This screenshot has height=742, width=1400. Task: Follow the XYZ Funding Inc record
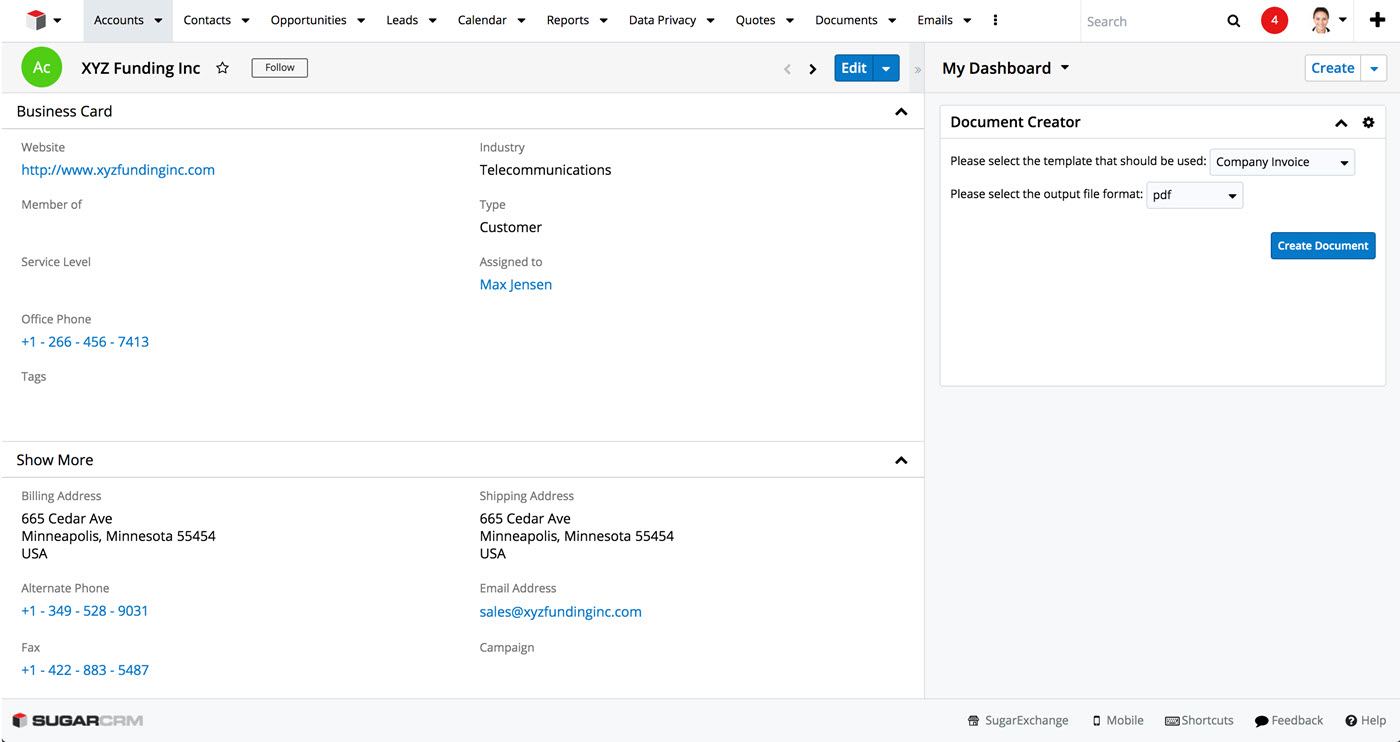pyautogui.click(x=280, y=68)
